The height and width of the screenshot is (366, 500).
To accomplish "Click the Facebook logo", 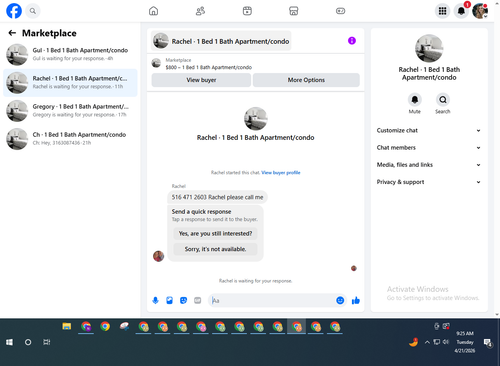I will [x=14, y=11].
